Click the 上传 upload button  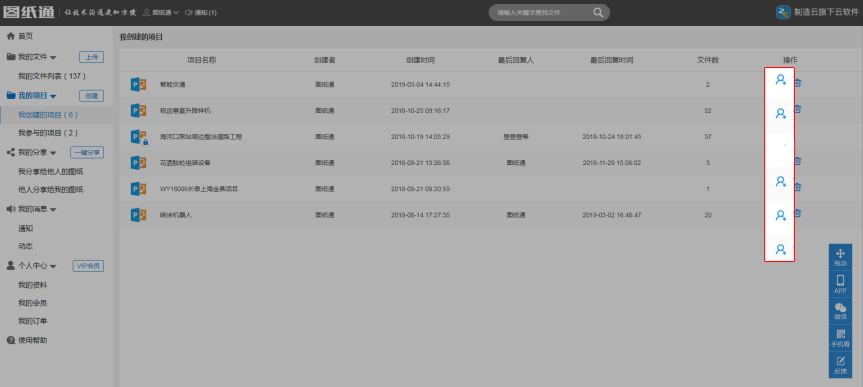coord(91,57)
